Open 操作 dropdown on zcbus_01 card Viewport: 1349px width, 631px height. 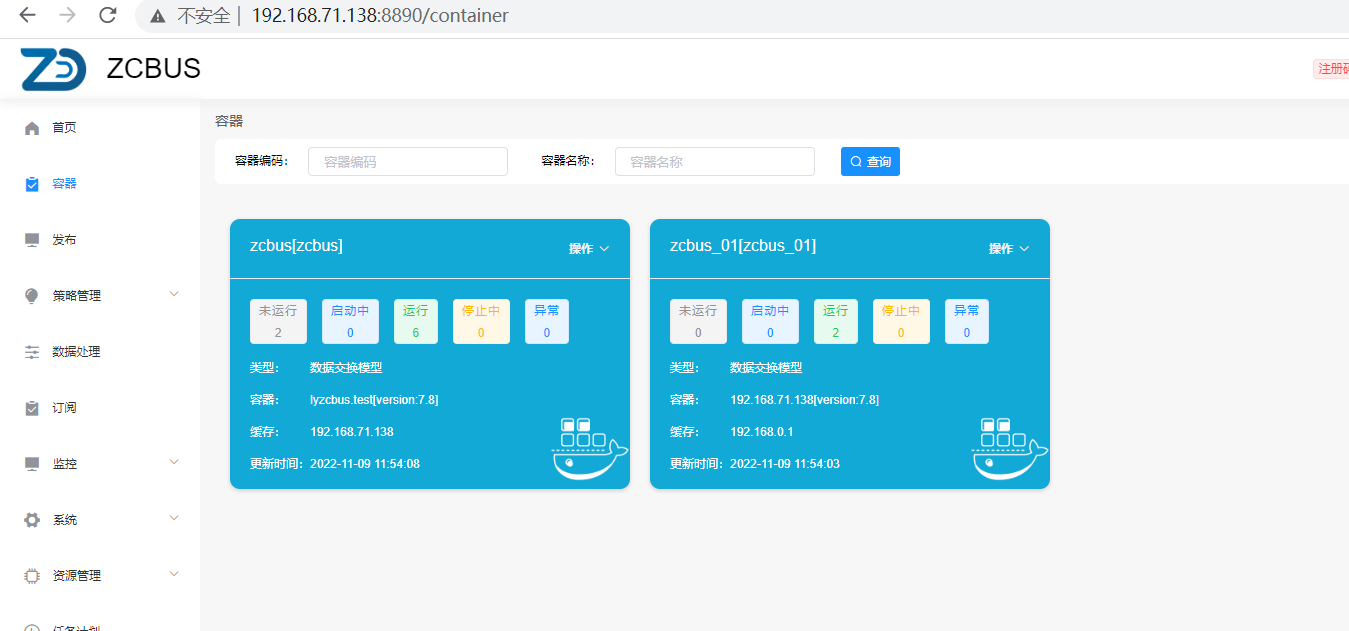[x=1009, y=249]
